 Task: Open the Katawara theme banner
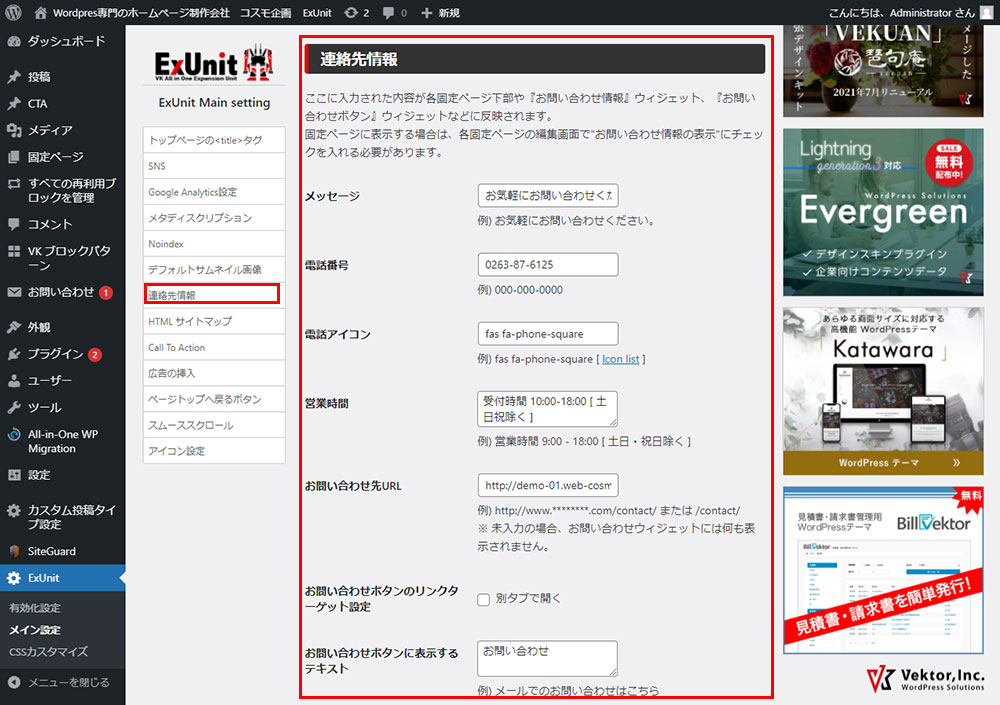(x=883, y=390)
